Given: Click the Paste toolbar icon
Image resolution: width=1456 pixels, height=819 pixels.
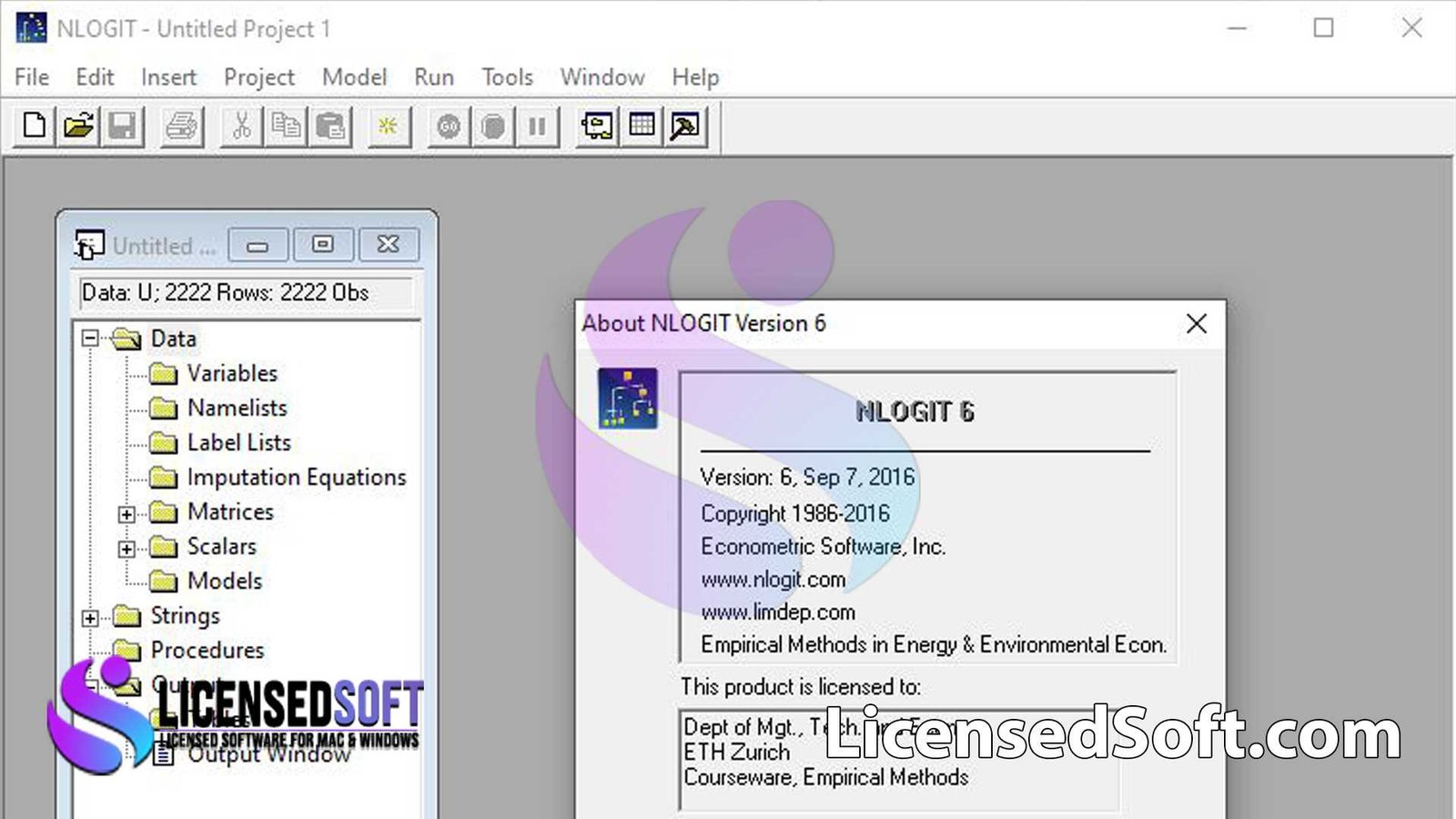Looking at the screenshot, I should 331,126.
